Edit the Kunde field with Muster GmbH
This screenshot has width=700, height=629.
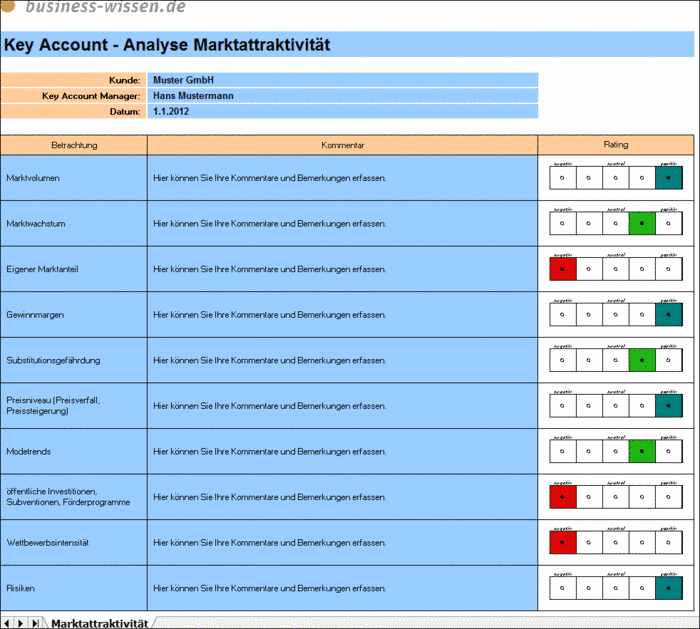pos(342,80)
